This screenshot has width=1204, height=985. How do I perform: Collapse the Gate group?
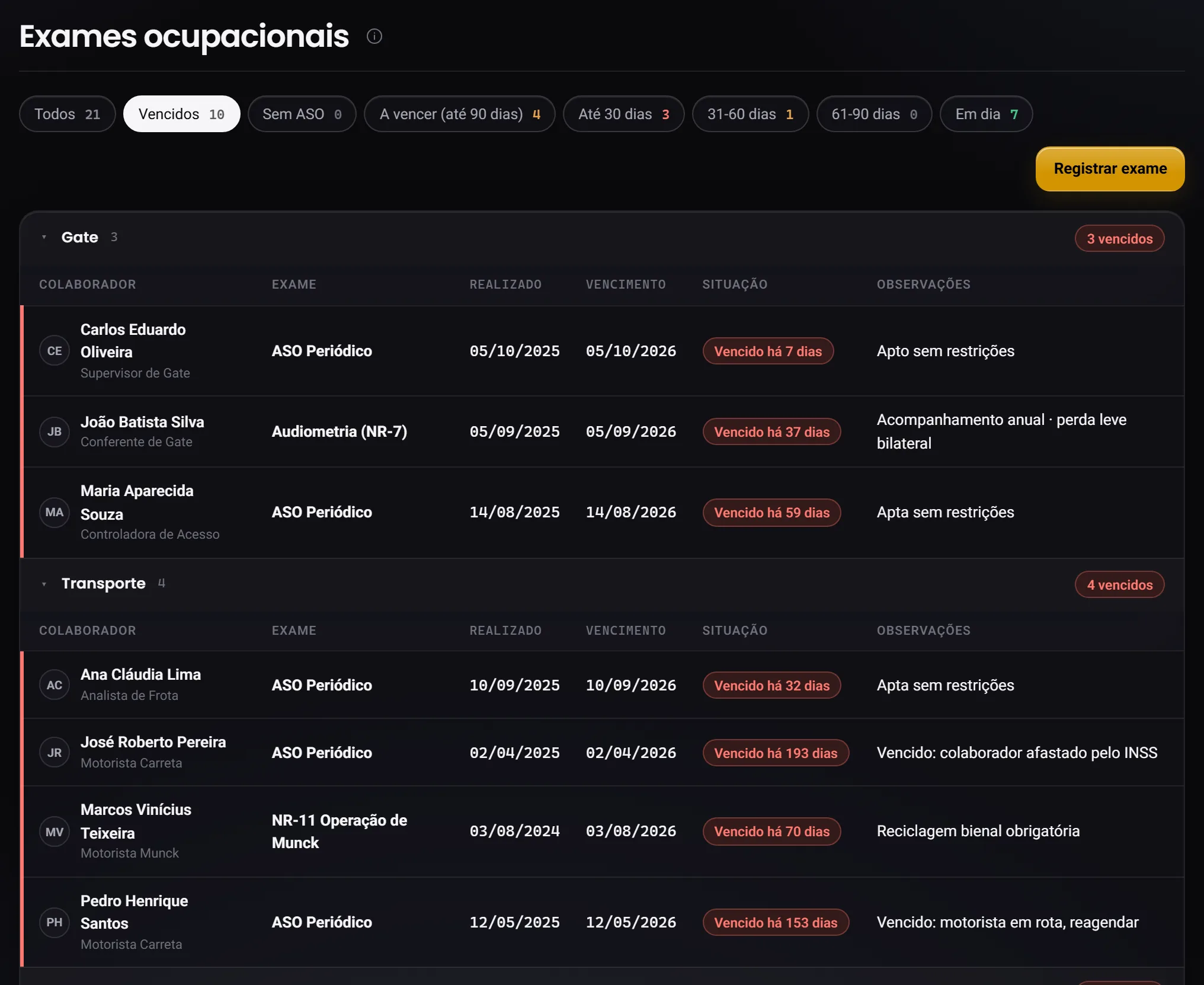[44, 237]
